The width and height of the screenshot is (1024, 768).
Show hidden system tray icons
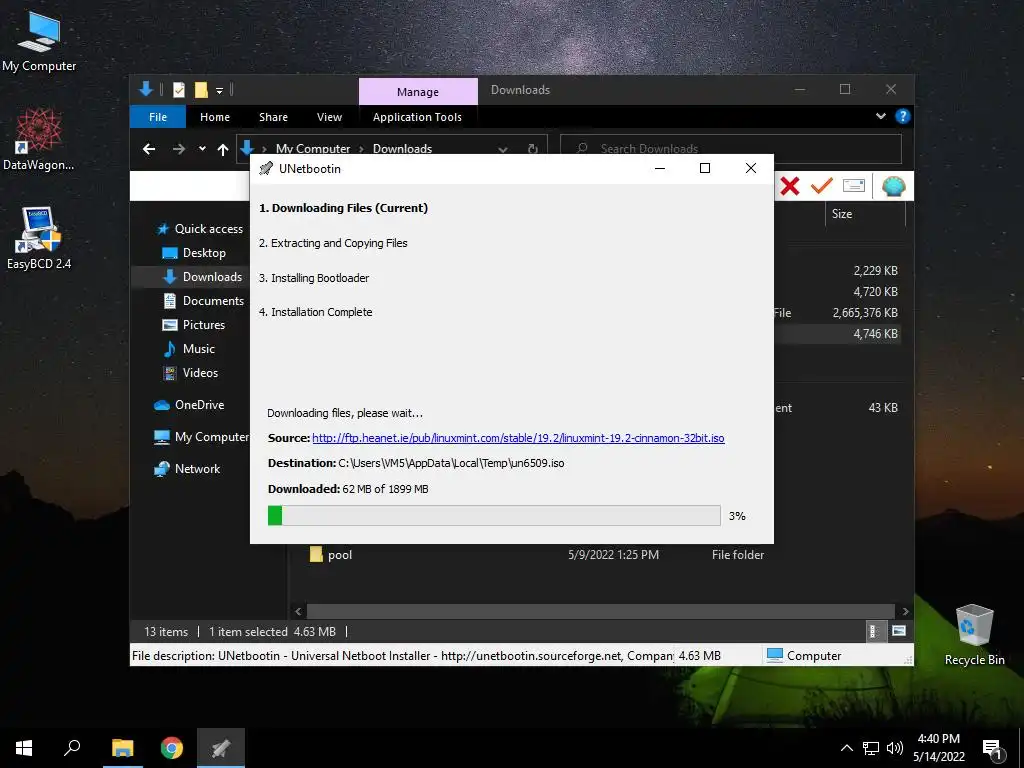846,748
